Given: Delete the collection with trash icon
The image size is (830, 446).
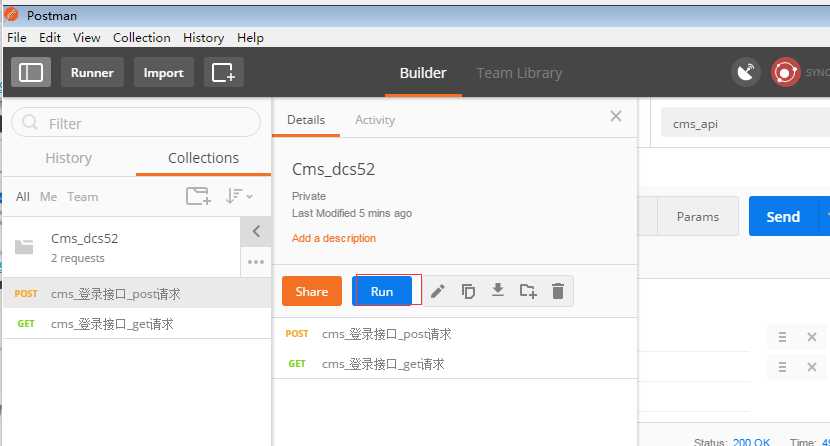Looking at the screenshot, I should coord(558,291).
